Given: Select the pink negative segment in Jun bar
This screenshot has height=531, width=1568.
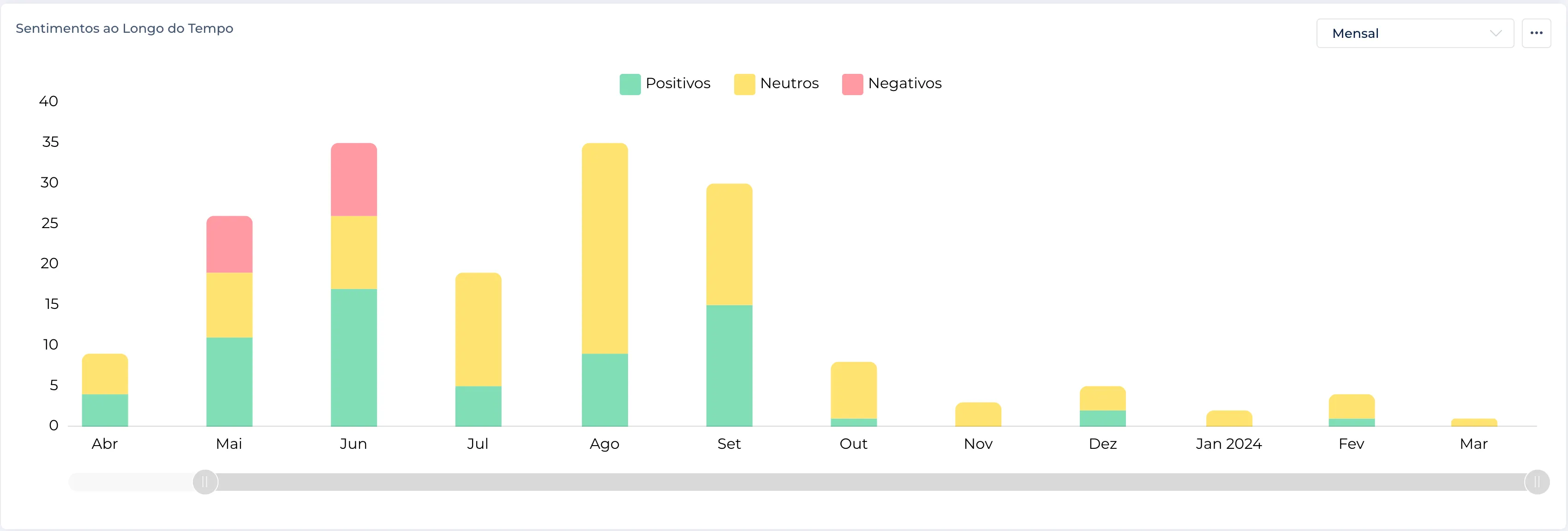Looking at the screenshot, I should [353, 180].
